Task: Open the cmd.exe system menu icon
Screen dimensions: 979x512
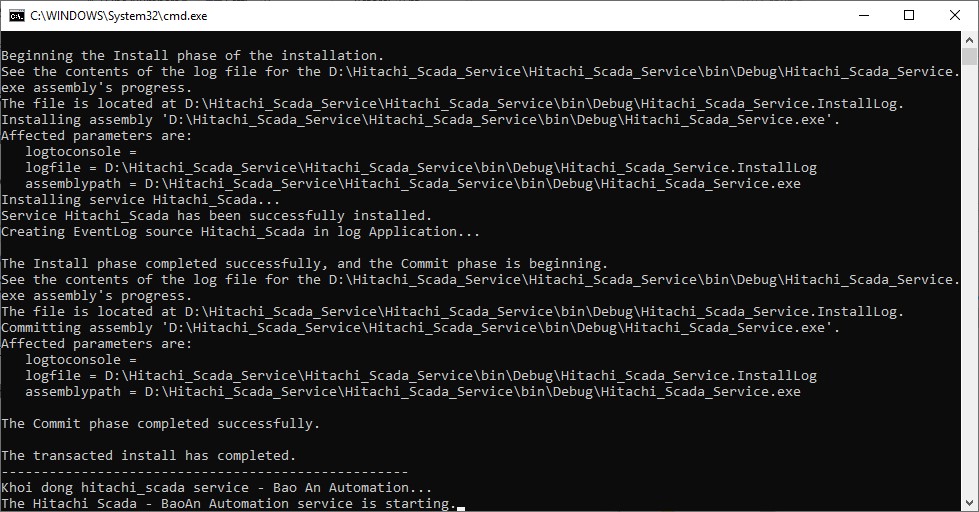Action: point(15,15)
